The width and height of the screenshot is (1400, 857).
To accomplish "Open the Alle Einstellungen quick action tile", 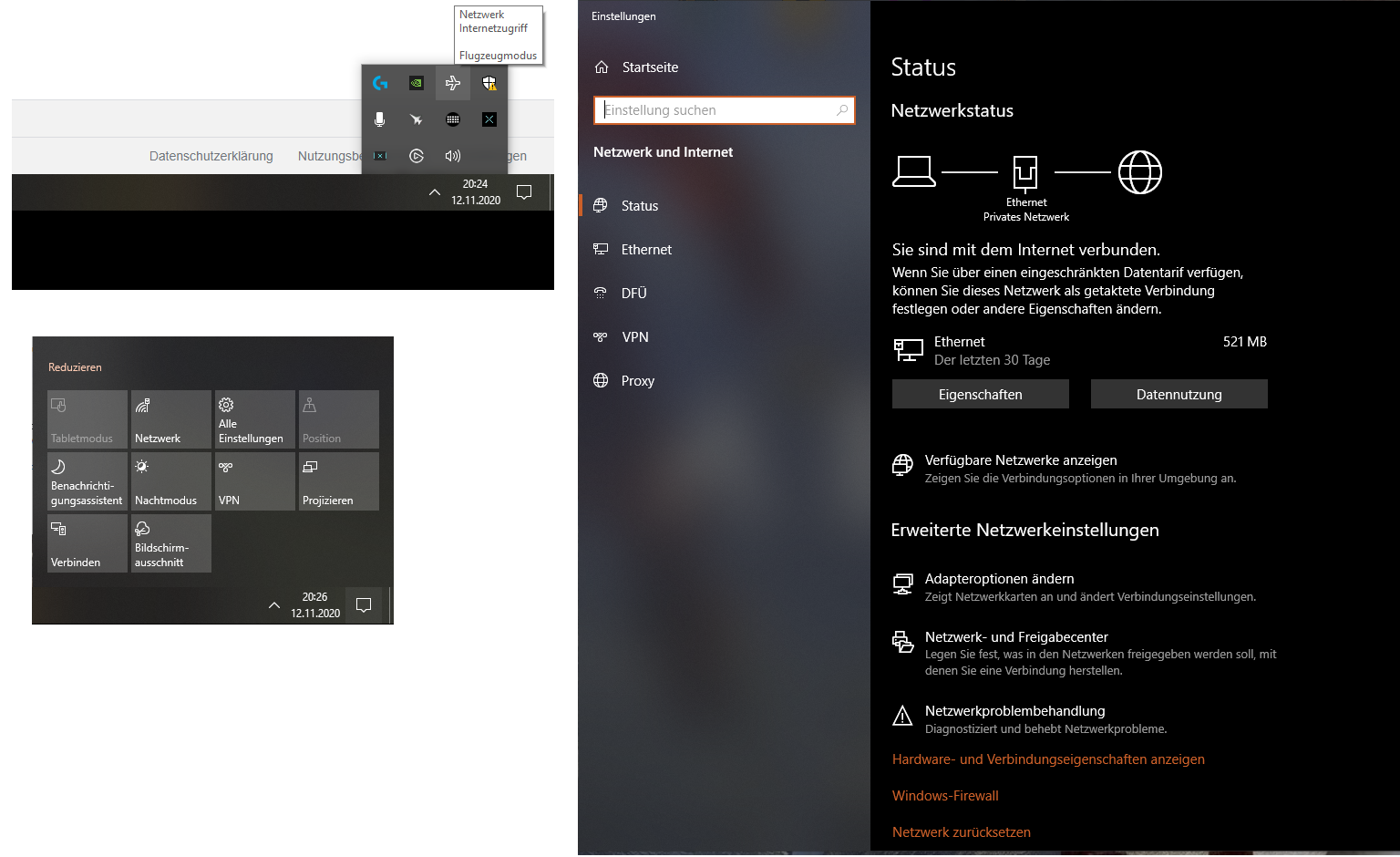I will [255, 419].
